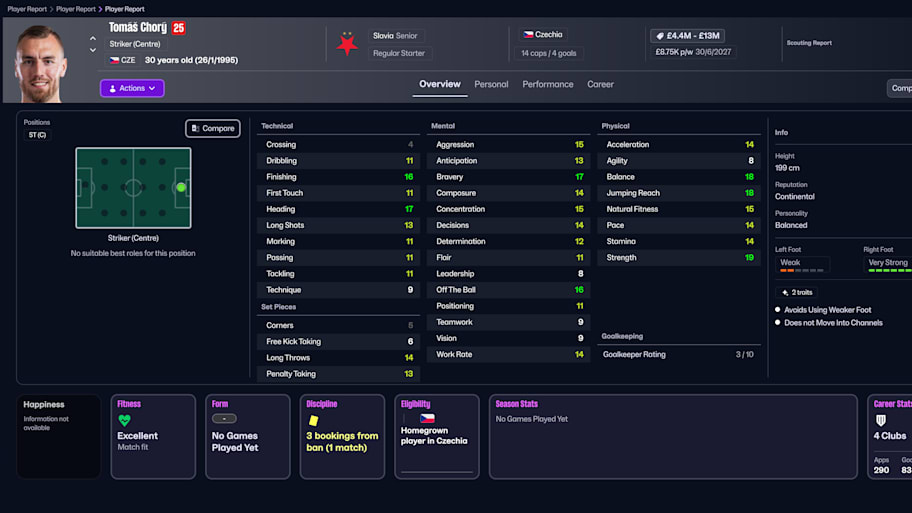Click the Tomáš Chorý player name
The image size is (912, 513).
tap(138, 27)
